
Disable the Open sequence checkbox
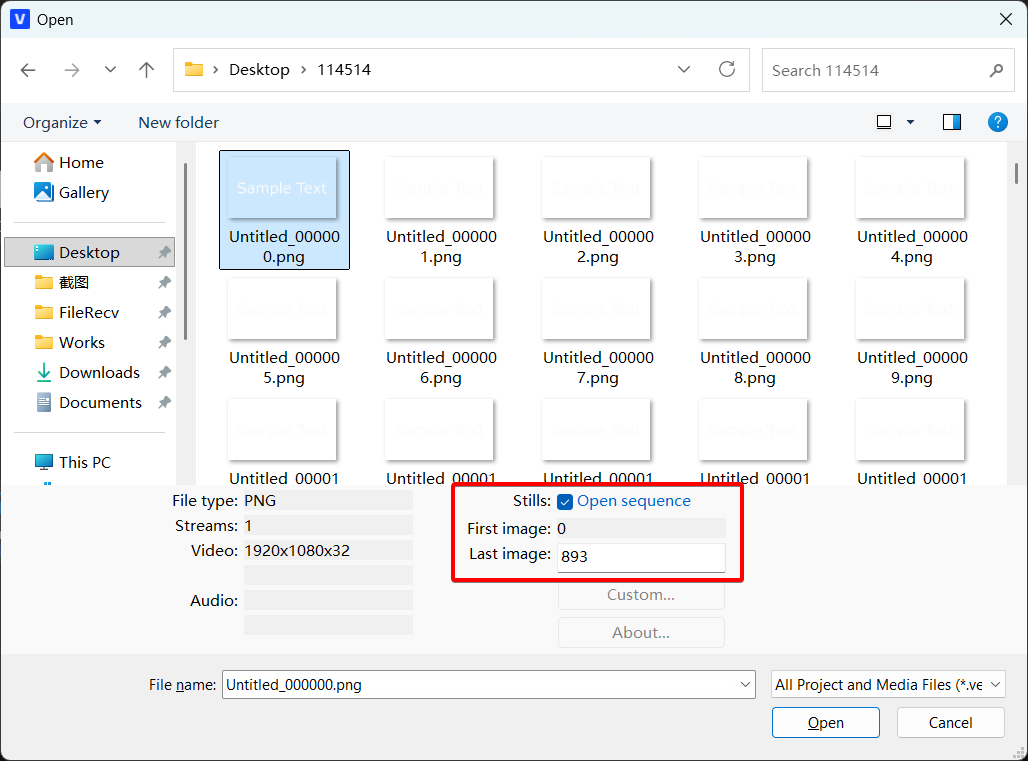[565, 501]
